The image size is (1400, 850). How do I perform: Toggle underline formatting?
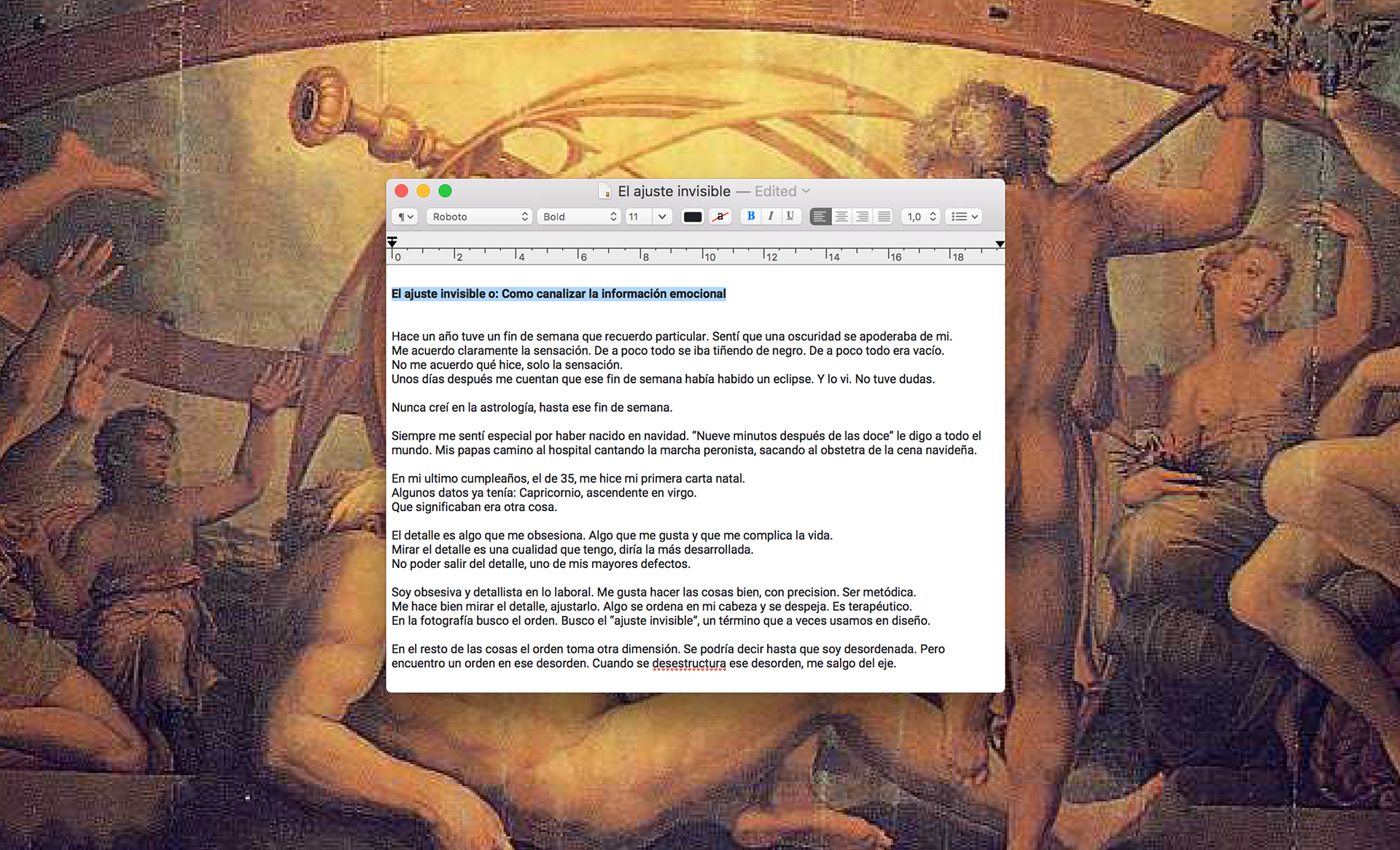(790, 217)
